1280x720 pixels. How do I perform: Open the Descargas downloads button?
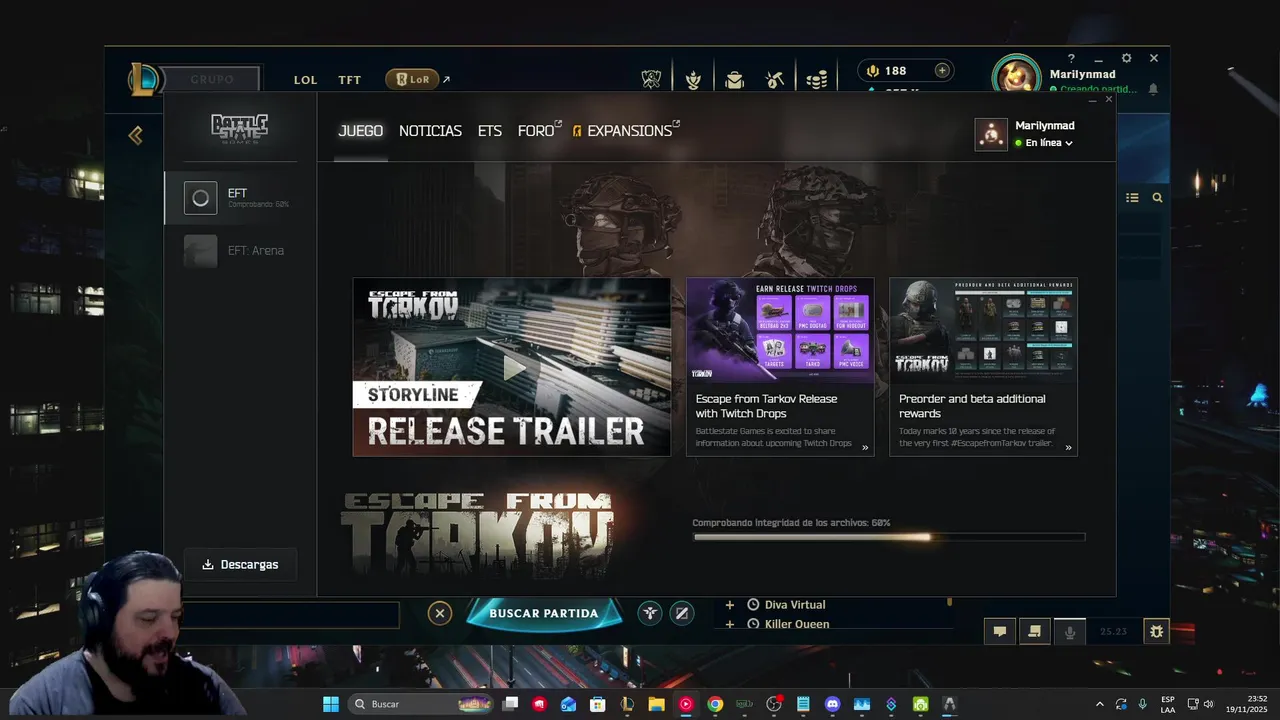(240, 564)
